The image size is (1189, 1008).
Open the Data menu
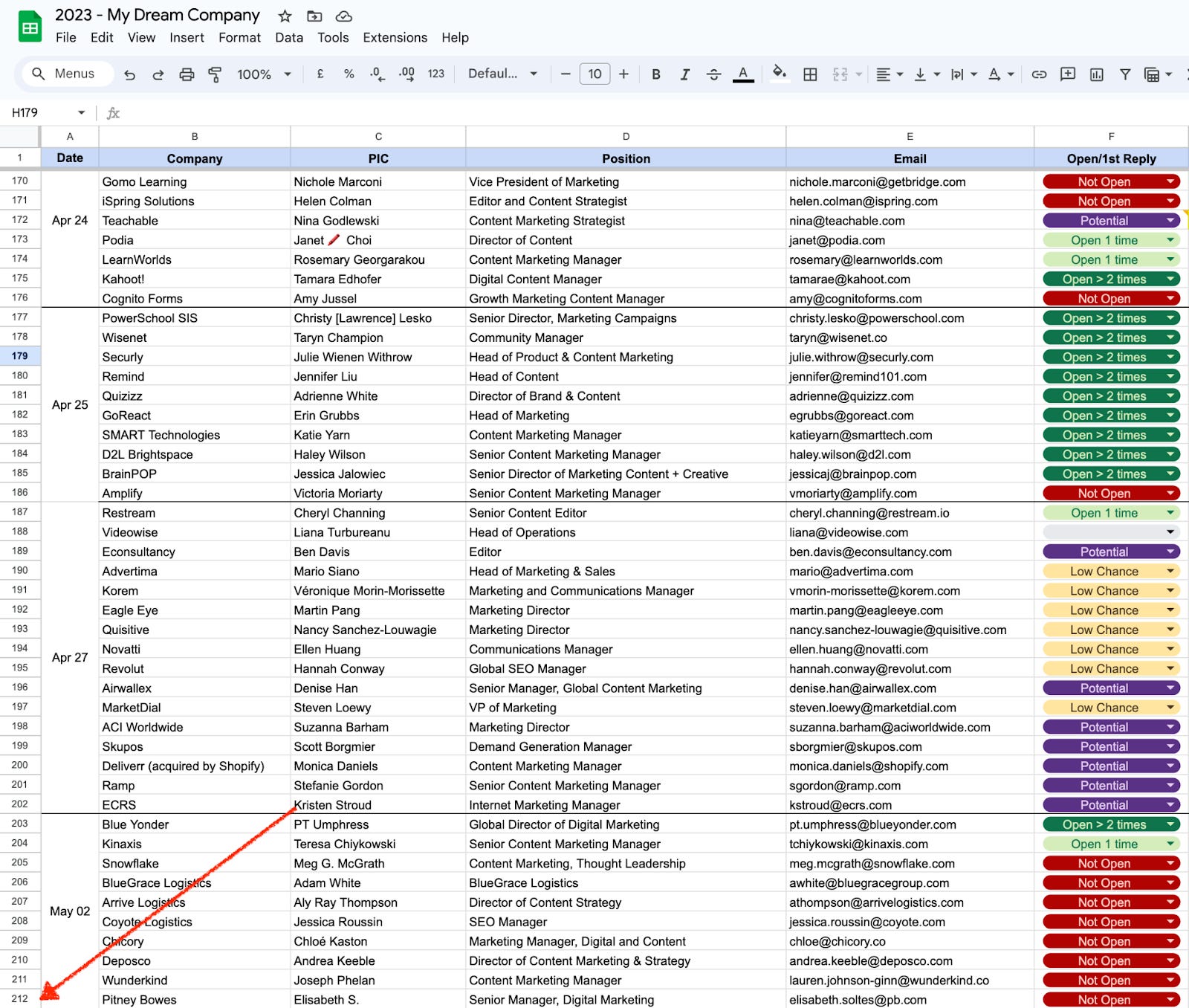point(289,38)
